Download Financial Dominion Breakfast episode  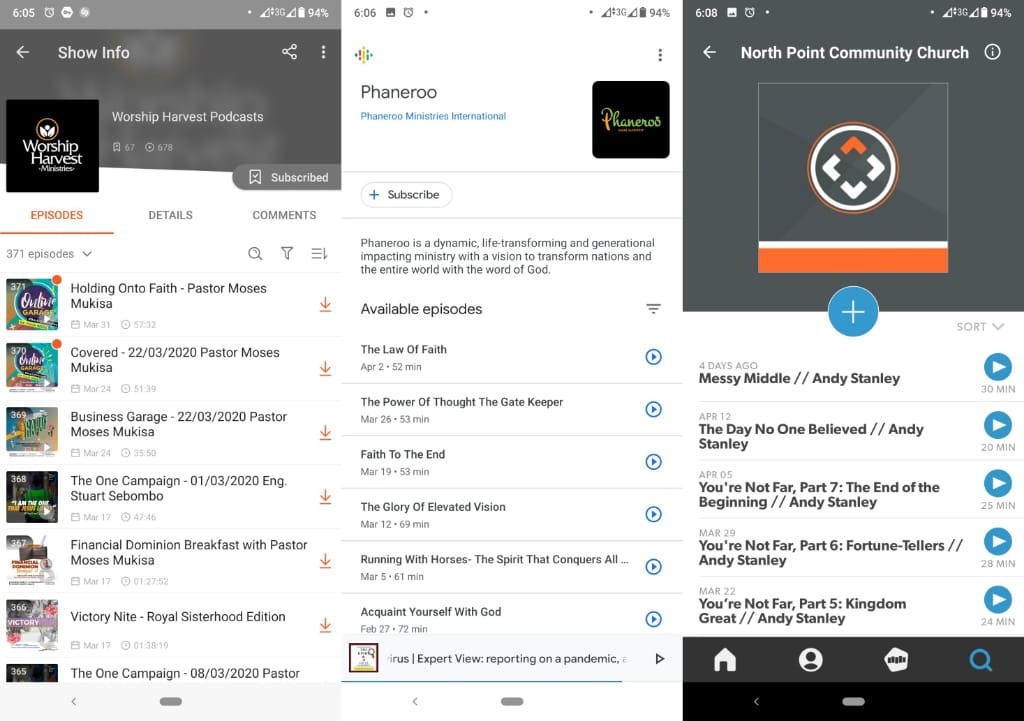point(325,561)
